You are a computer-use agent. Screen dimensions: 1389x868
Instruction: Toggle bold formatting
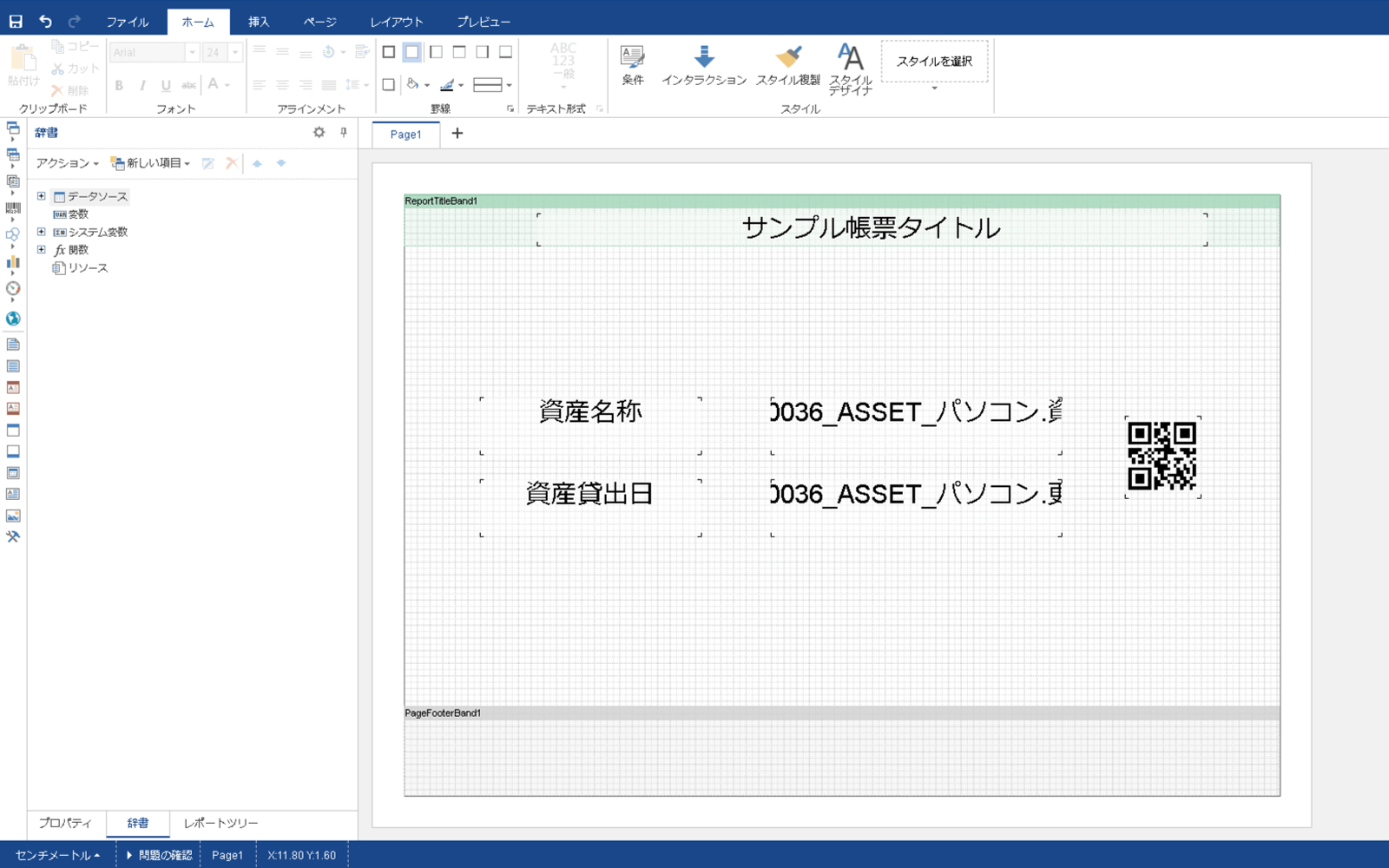(119, 85)
